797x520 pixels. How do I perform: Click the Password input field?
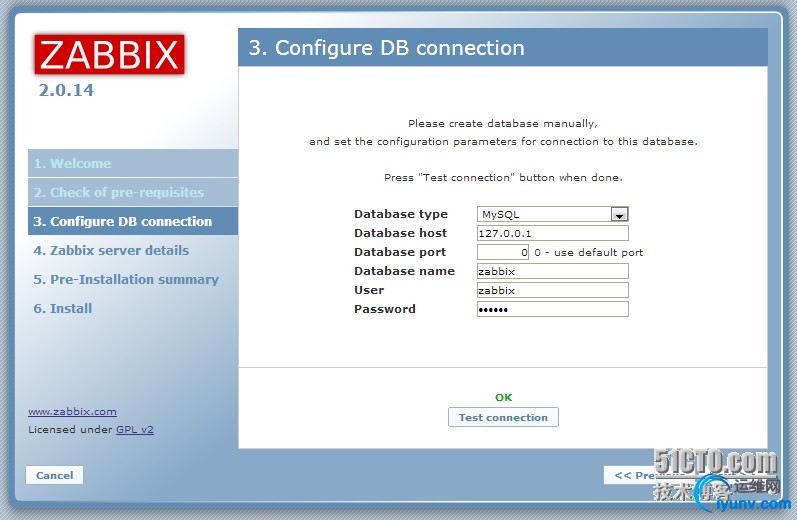[x=553, y=309]
